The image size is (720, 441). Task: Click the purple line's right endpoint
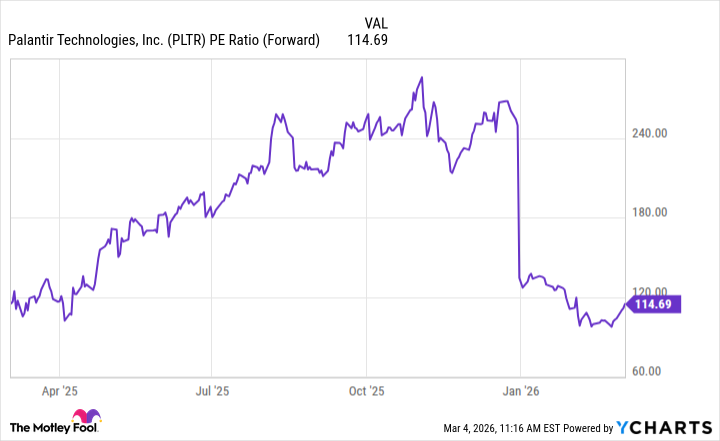627,304
